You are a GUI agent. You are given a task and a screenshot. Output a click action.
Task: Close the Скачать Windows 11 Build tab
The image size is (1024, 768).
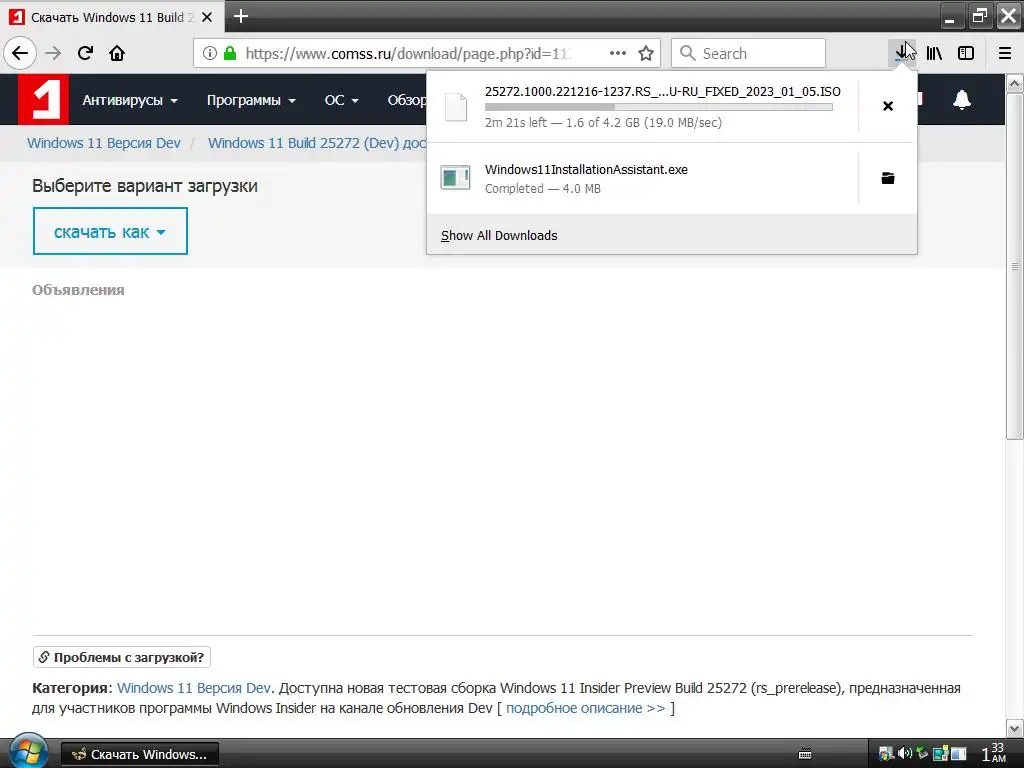pos(207,17)
